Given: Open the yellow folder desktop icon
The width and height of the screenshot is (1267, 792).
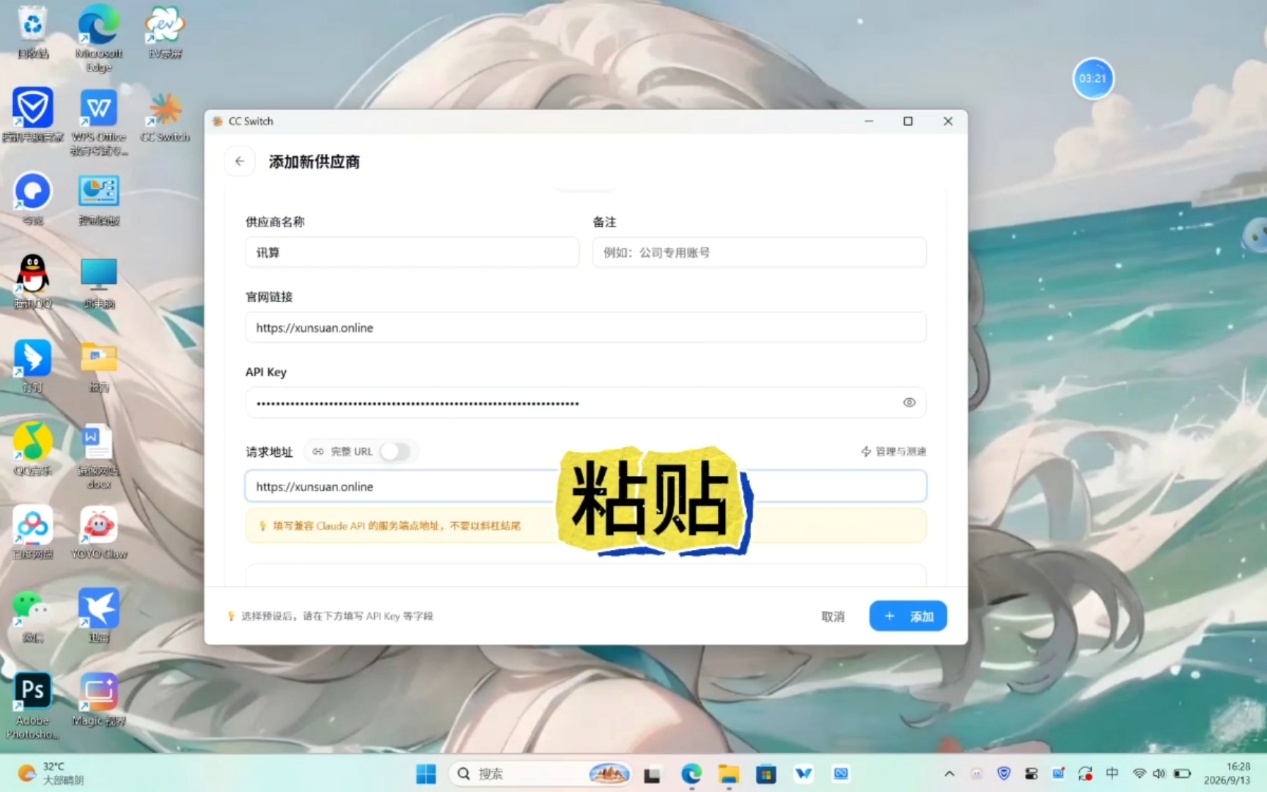Looking at the screenshot, I should coord(98,365).
